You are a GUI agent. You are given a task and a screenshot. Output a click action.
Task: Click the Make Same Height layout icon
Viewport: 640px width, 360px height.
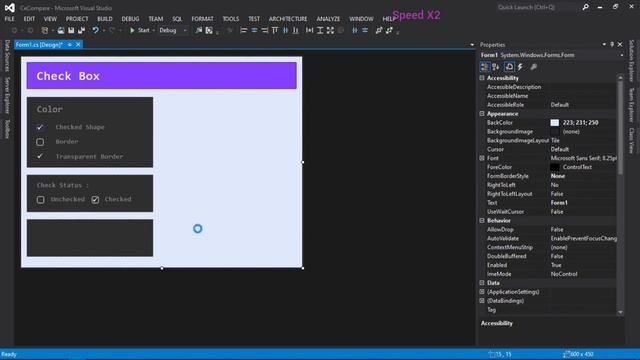[320, 30]
